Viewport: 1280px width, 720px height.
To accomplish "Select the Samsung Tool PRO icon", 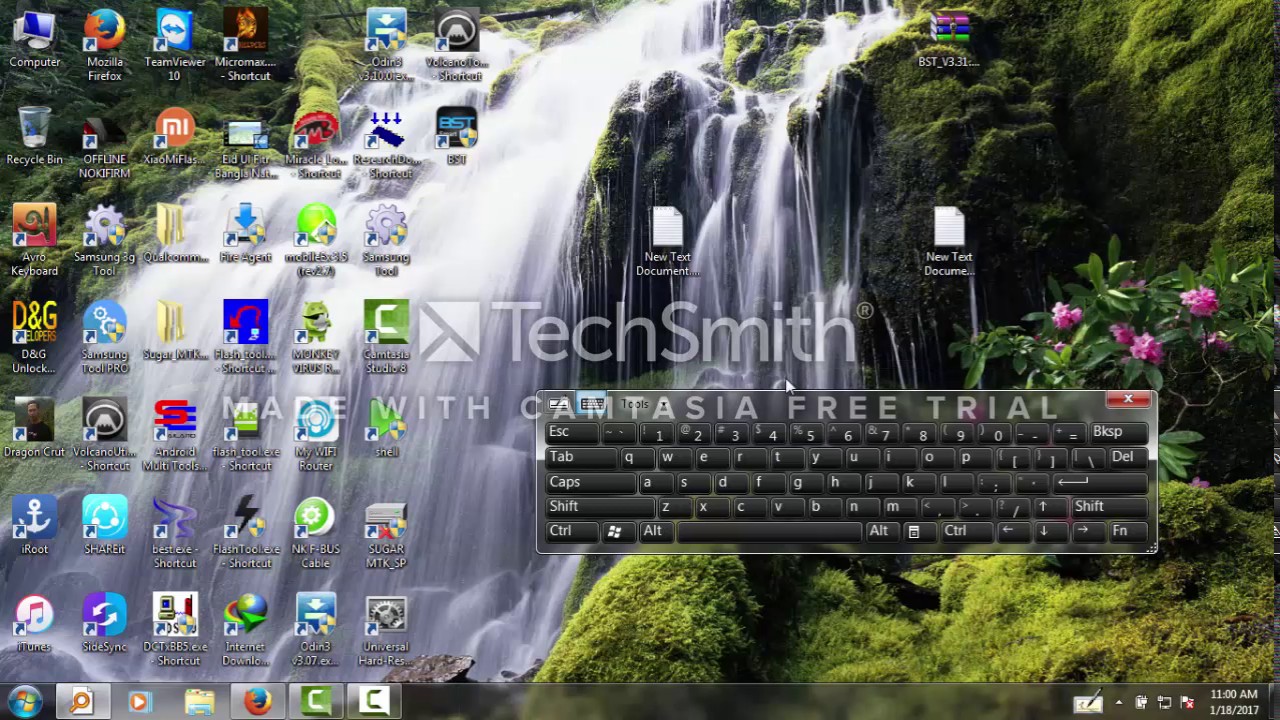I will tap(104, 338).
